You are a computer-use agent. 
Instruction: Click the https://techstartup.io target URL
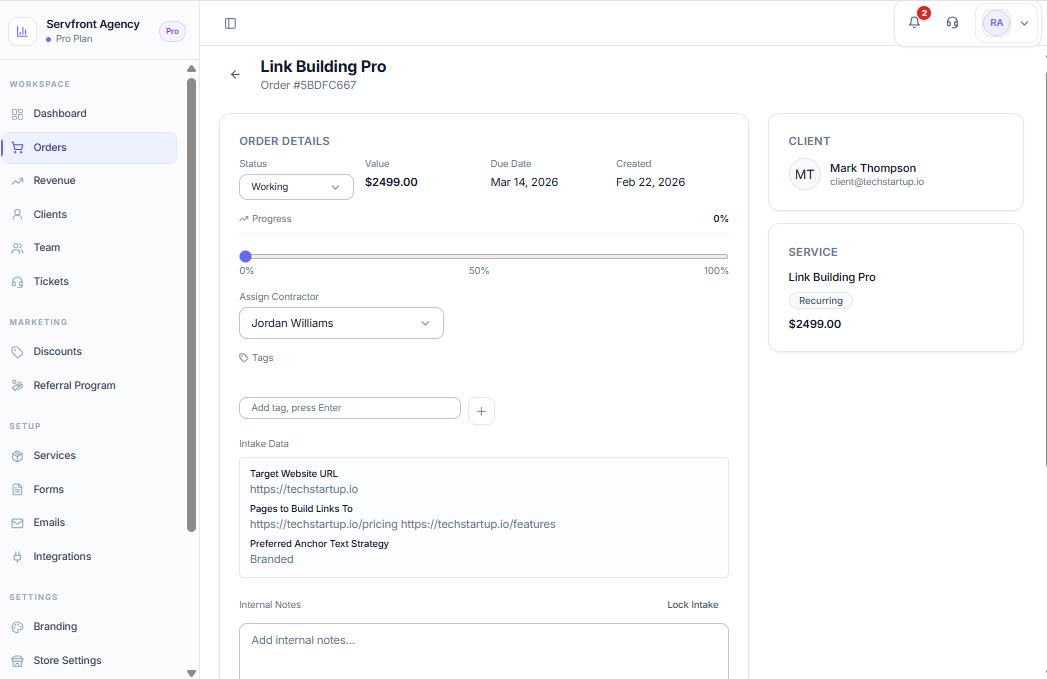click(x=304, y=489)
